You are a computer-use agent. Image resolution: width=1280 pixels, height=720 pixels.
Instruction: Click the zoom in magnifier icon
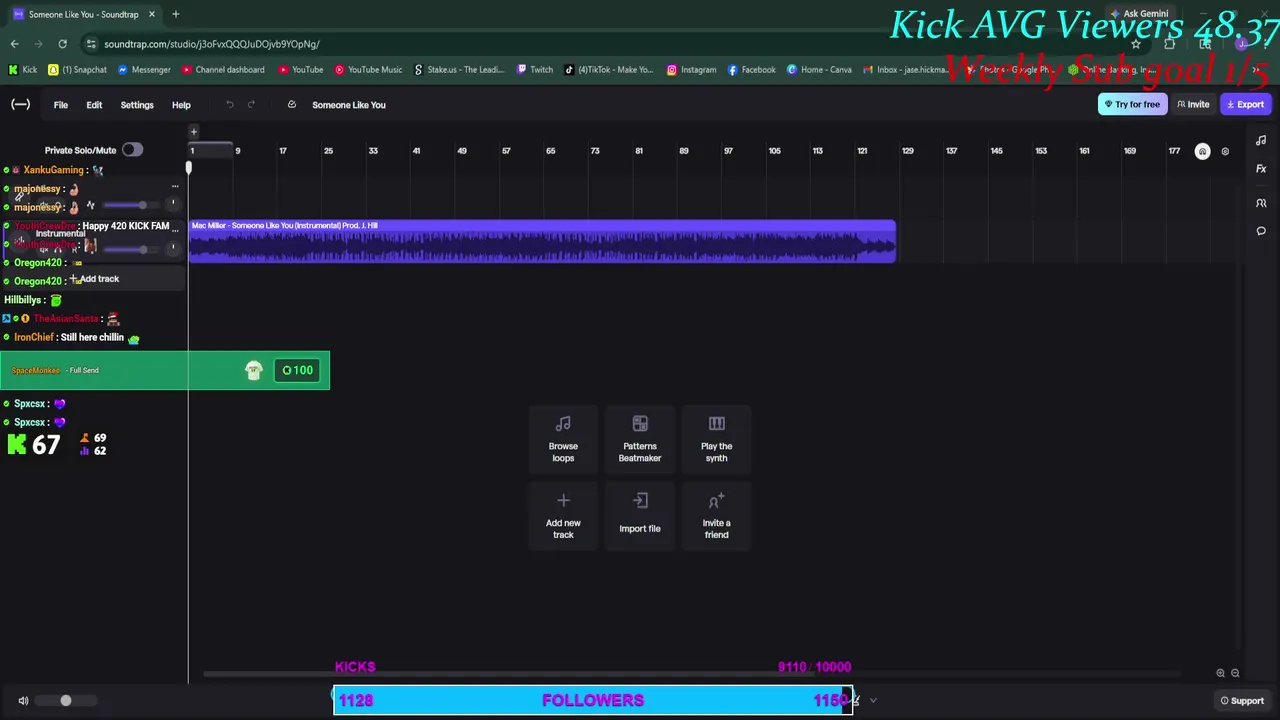click(x=1220, y=674)
